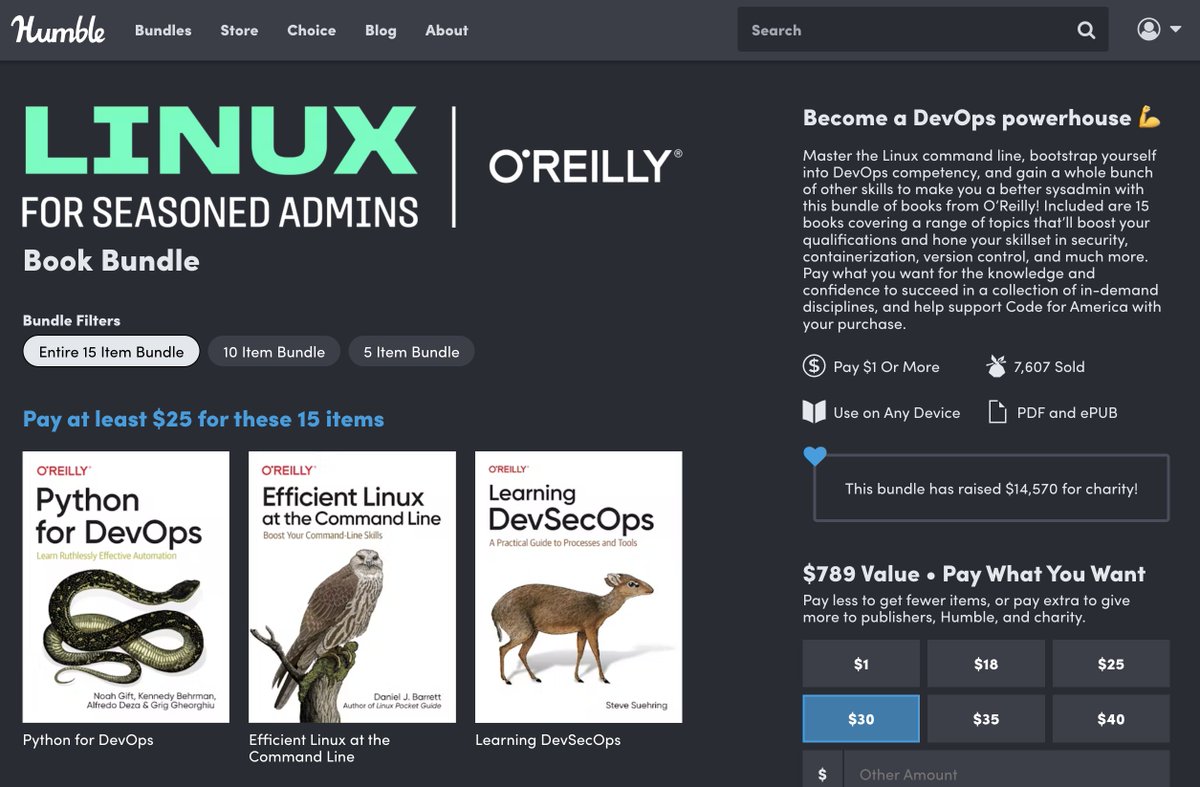Click the Humble logo
1200x787 pixels.
pyautogui.click(x=58, y=30)
